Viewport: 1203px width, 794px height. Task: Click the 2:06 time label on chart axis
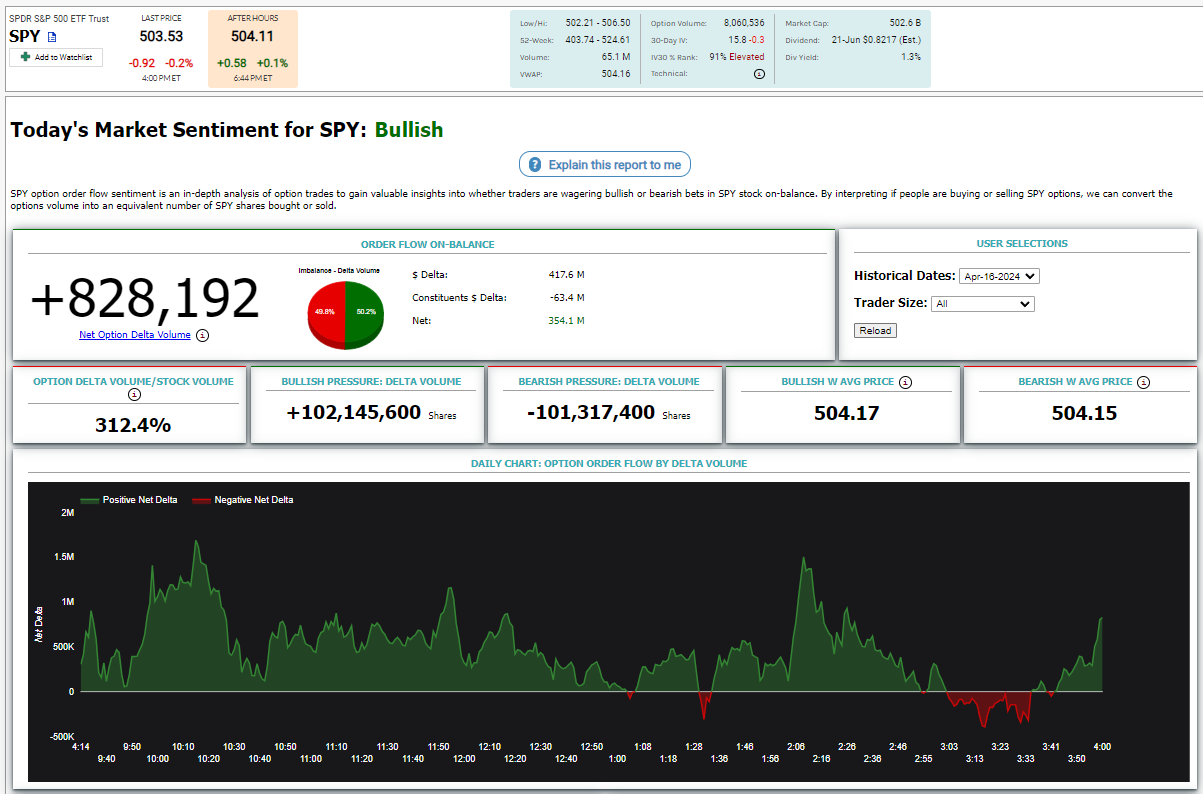[796, 746]
